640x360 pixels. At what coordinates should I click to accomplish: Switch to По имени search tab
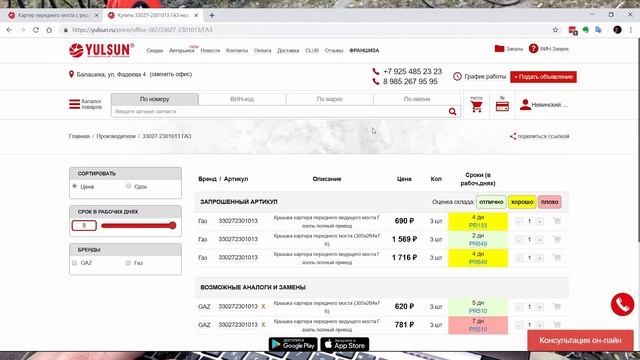(417, 99)
